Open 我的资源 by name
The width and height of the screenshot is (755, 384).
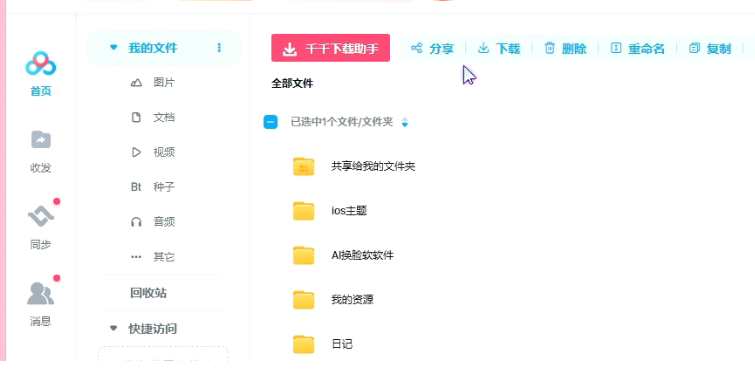tap(352, 299)
